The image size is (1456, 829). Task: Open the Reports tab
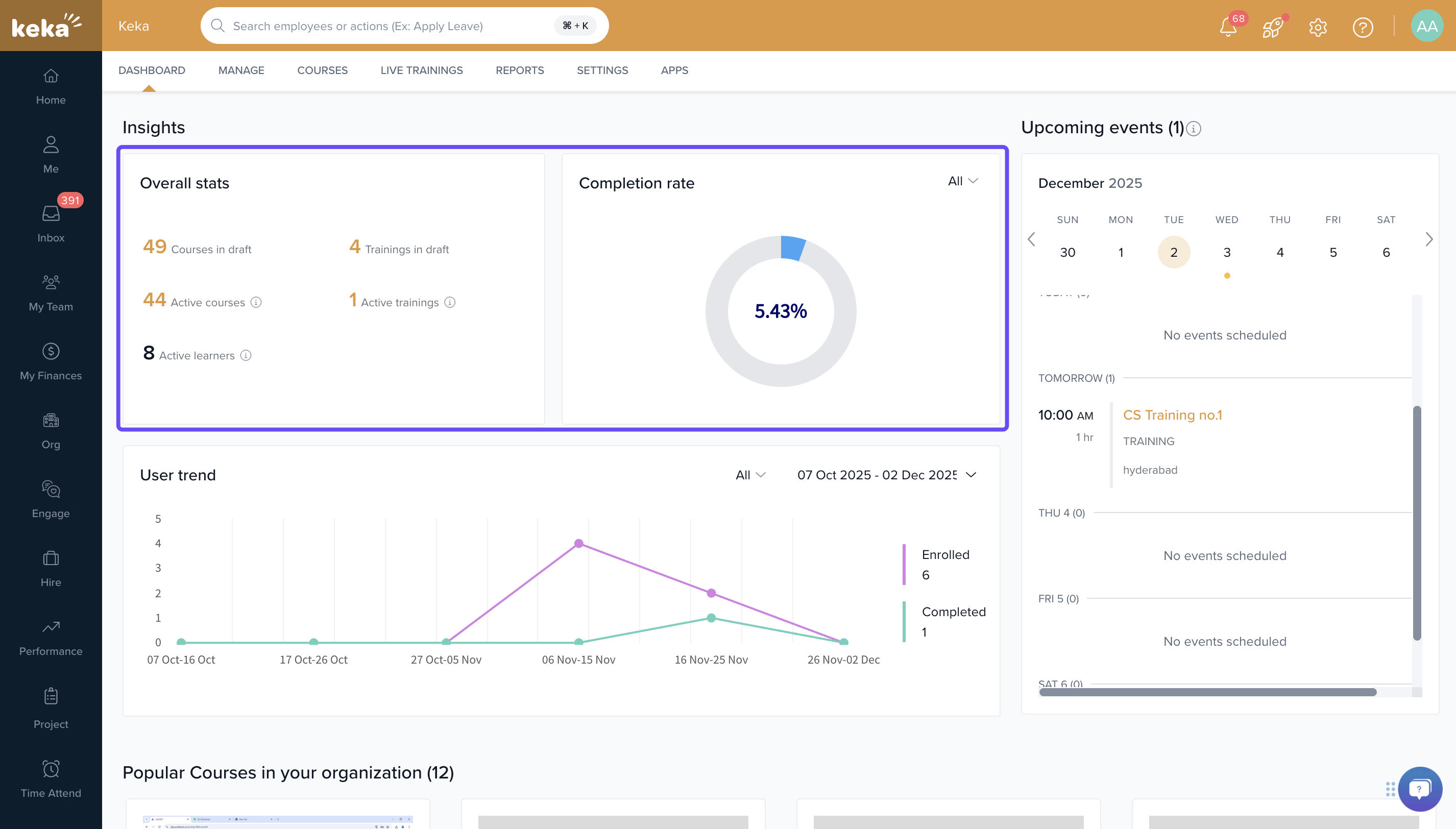(x=519, y=70)
